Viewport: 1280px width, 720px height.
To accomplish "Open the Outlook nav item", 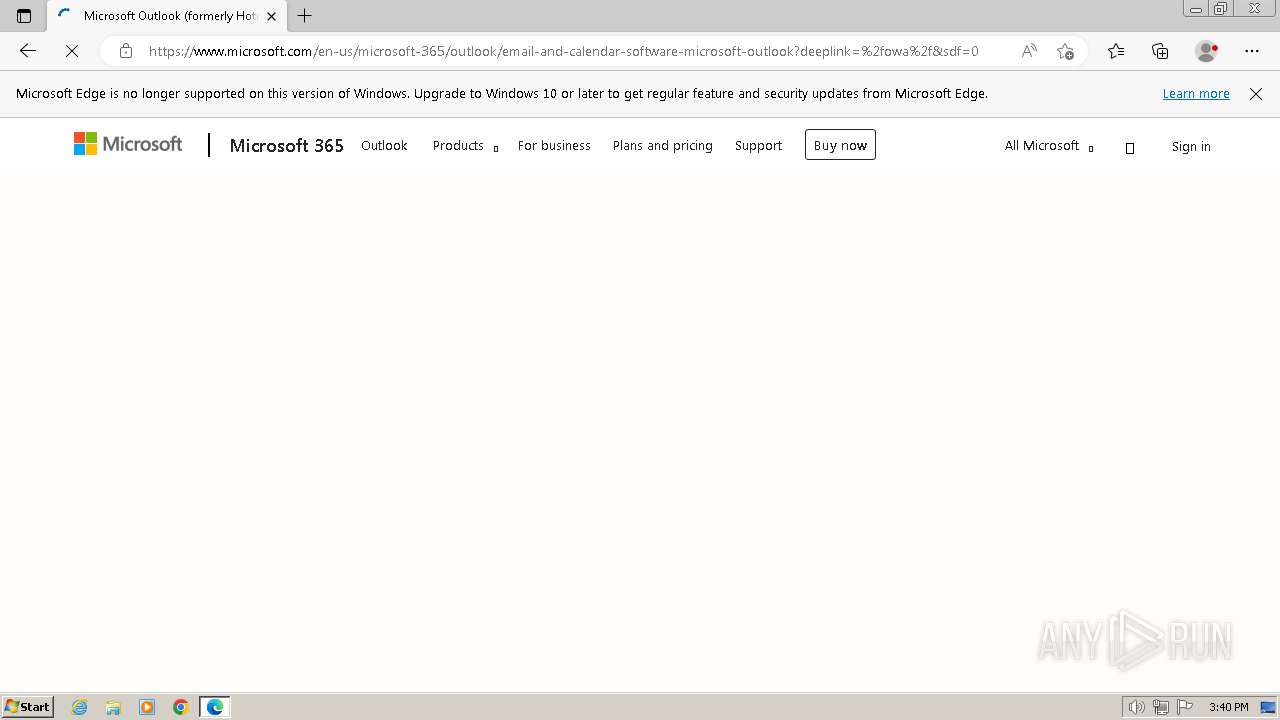I will tap(384, 146).
